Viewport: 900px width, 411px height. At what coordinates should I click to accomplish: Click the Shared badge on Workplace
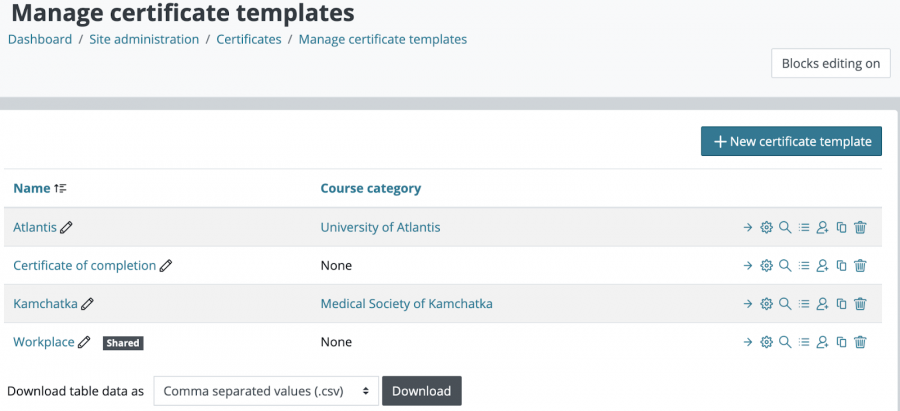point(123,343)
